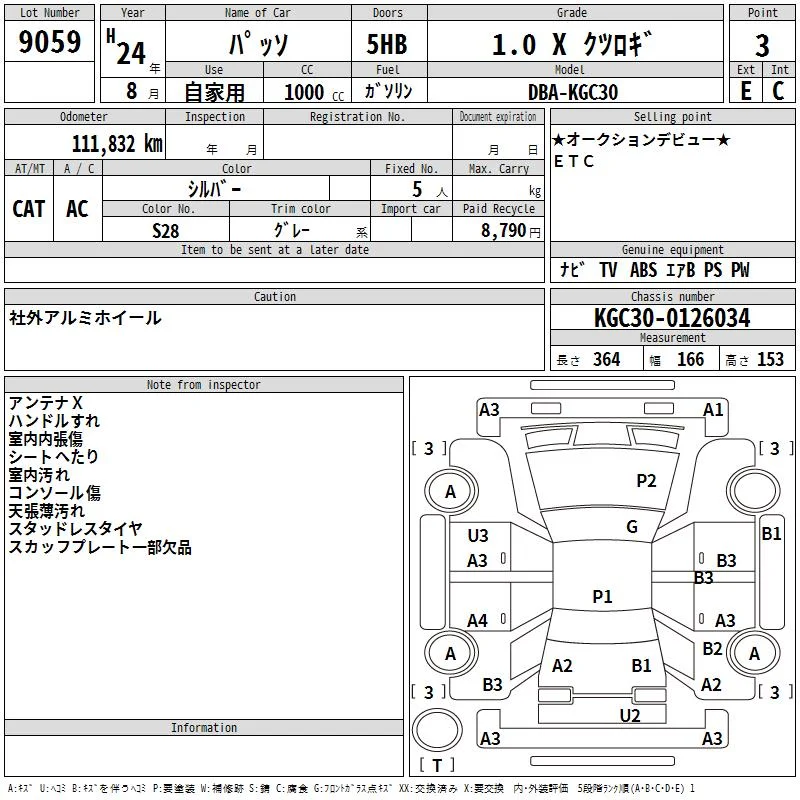The width and height of the screenshot is (800, 800).
Task: Click the color number S28
Action: [x=166, y=230]
